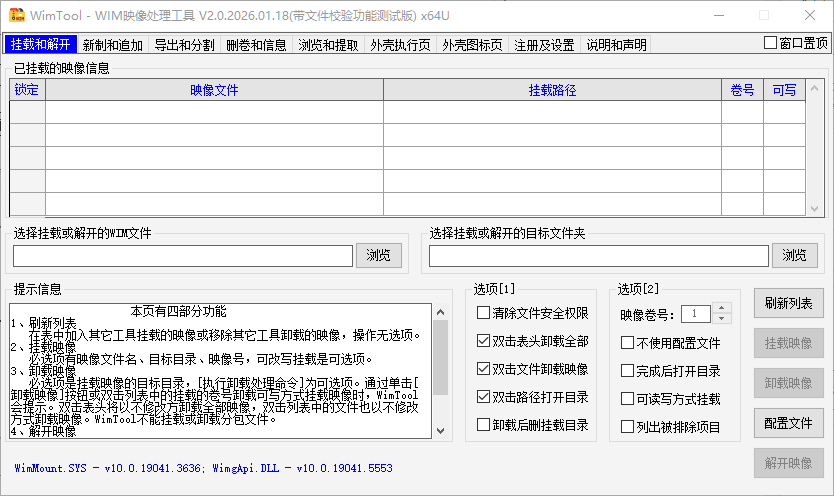Go to the 外壳执行页 tab
Image resolution: width=834 pixels, height=496 pixels.
click(x=401, y=45)
